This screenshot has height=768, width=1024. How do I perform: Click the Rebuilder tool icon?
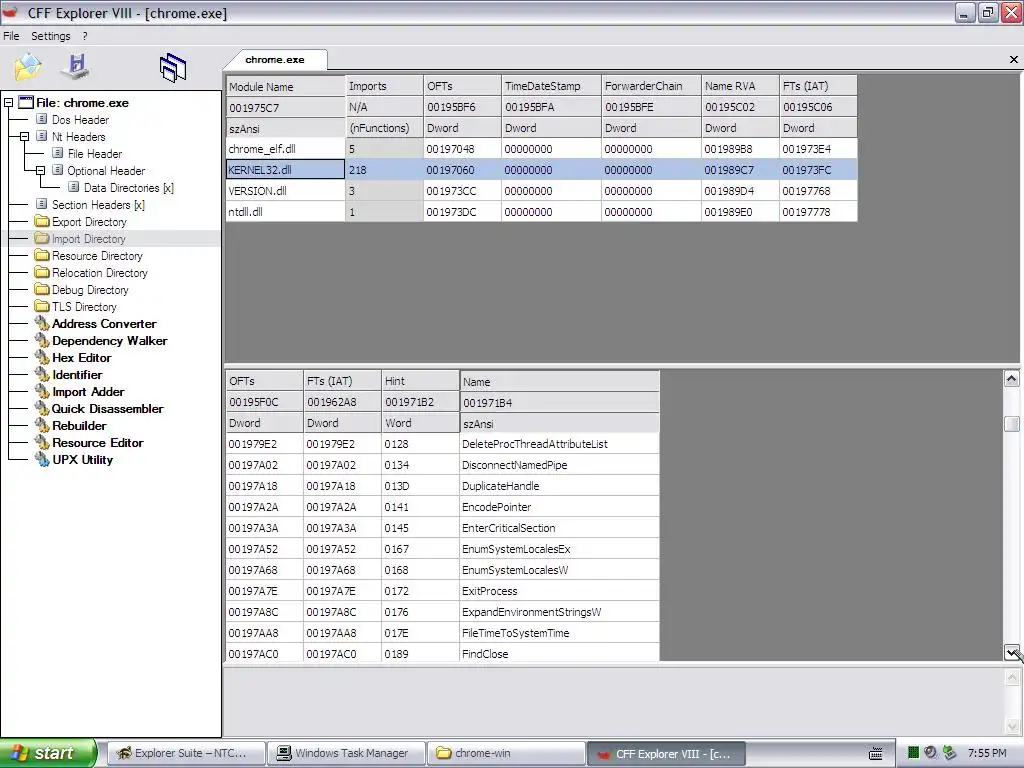pyautogui.click(x=42, y=425)
